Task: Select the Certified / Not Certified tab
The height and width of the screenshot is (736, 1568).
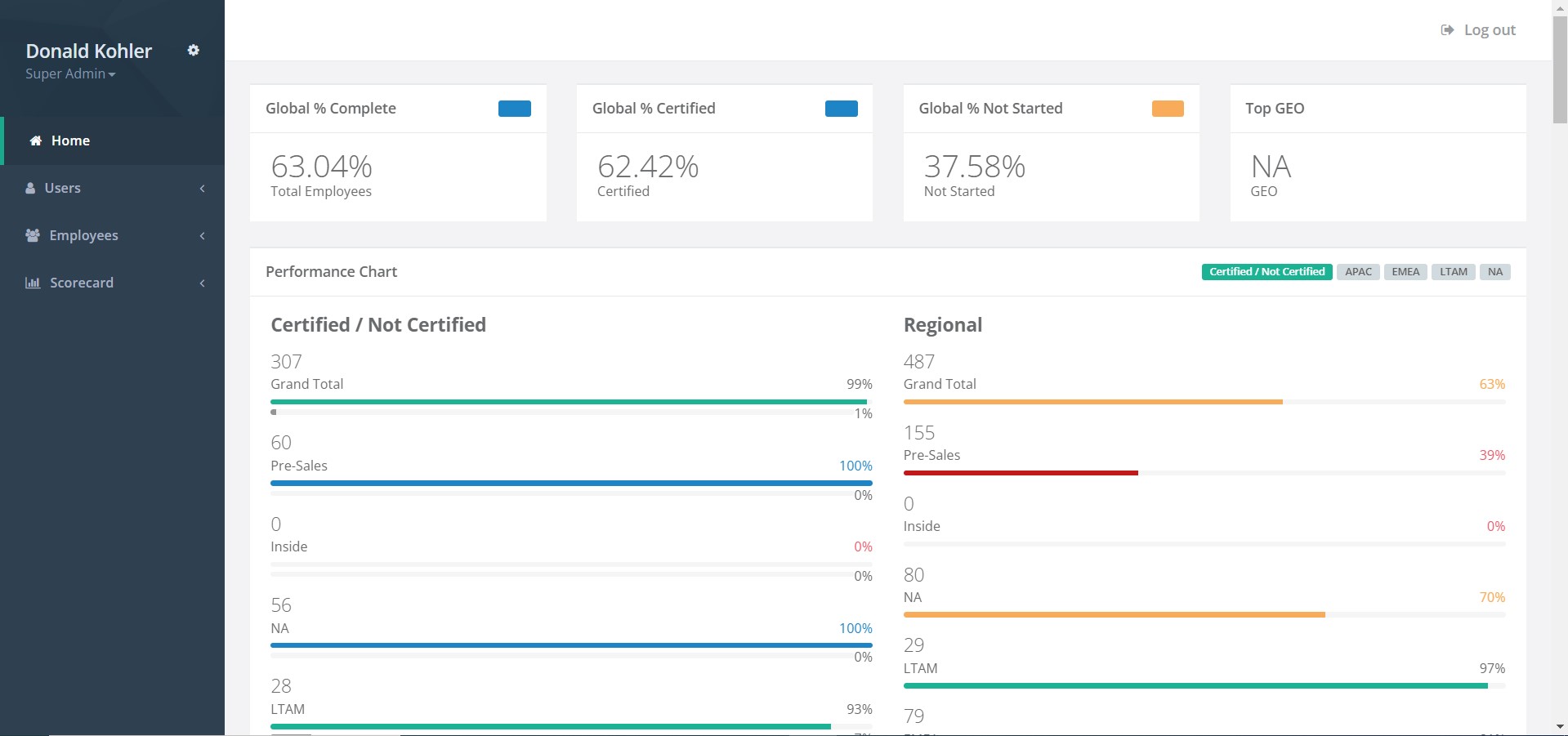Action: (x=1266, y=272)
